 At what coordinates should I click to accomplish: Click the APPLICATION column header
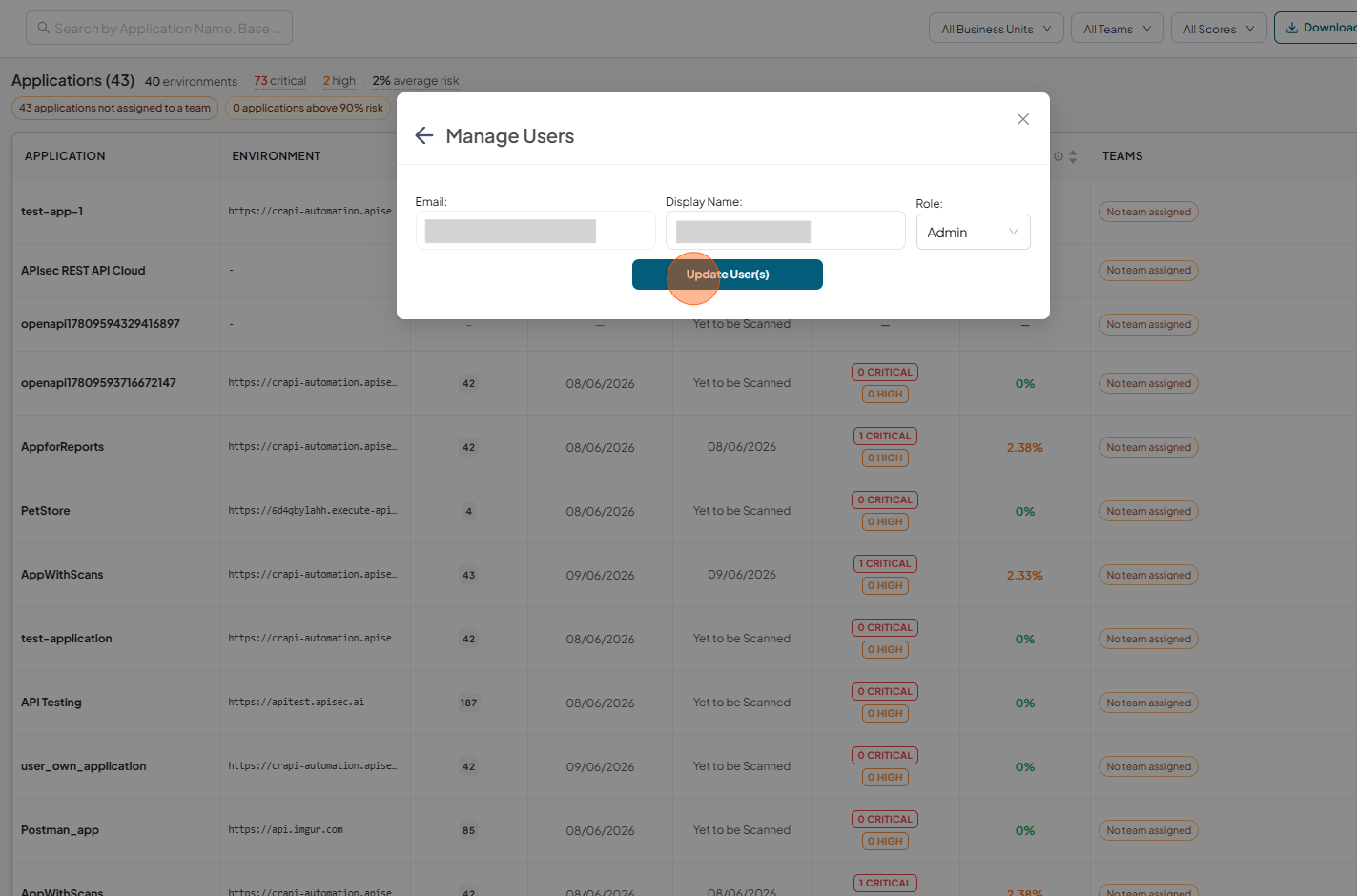[x=65, y=156]
